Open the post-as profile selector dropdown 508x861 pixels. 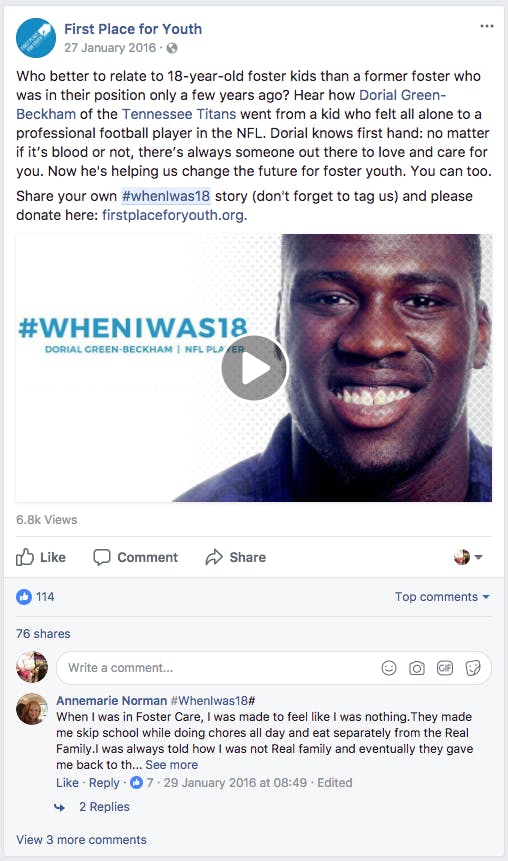coord(468,557)
